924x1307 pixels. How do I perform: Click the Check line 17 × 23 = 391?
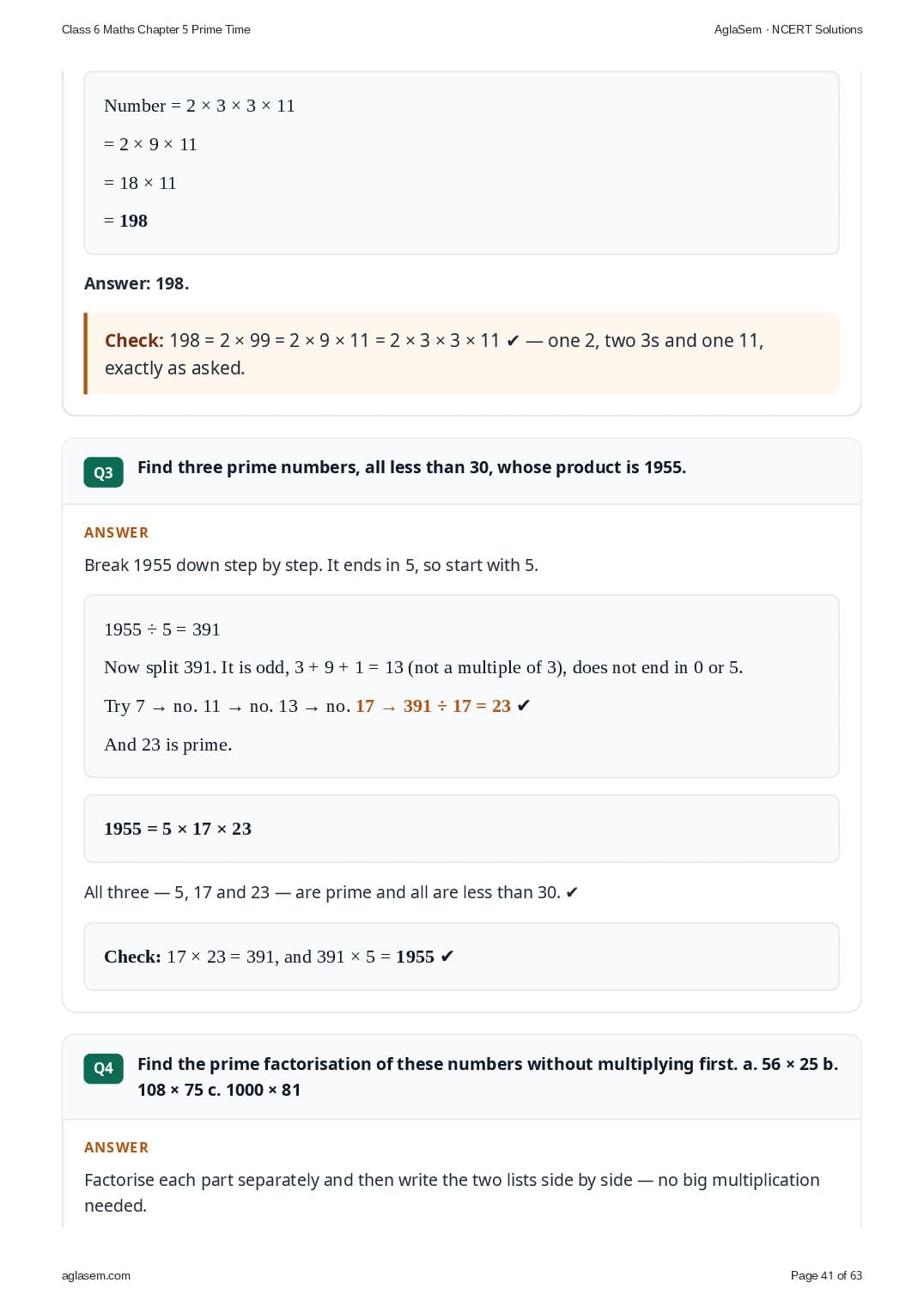tap(279, 957)
